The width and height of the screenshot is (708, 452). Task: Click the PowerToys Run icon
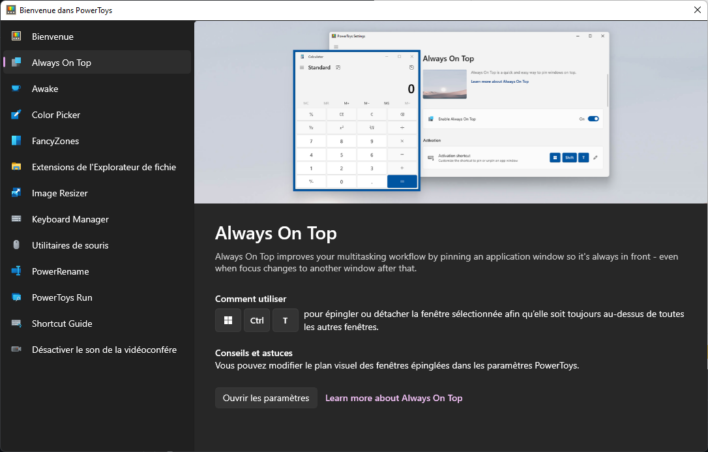(16, 297)
